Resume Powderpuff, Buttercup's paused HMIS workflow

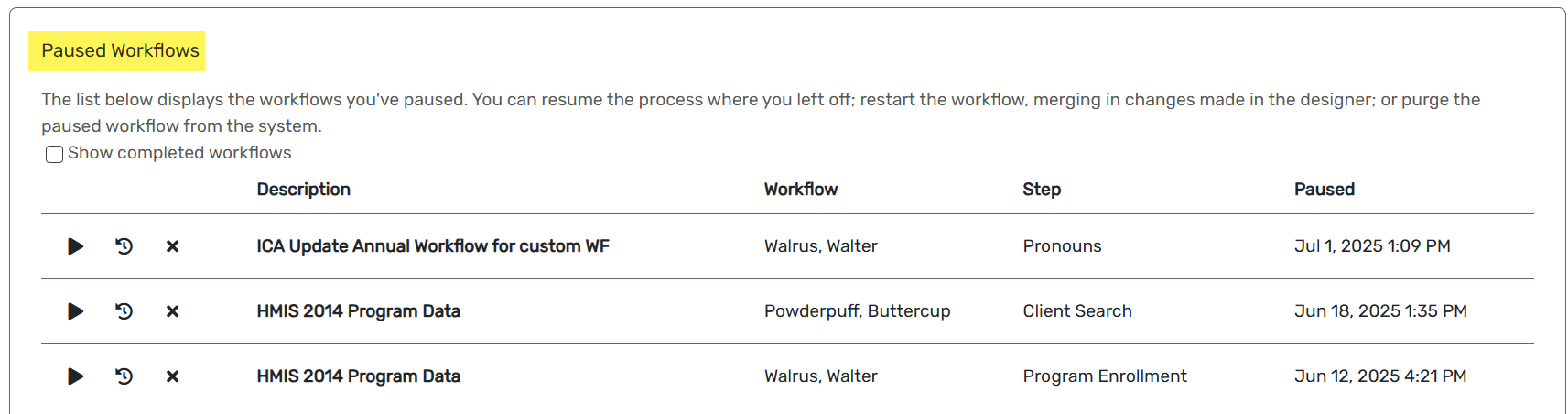76,311
